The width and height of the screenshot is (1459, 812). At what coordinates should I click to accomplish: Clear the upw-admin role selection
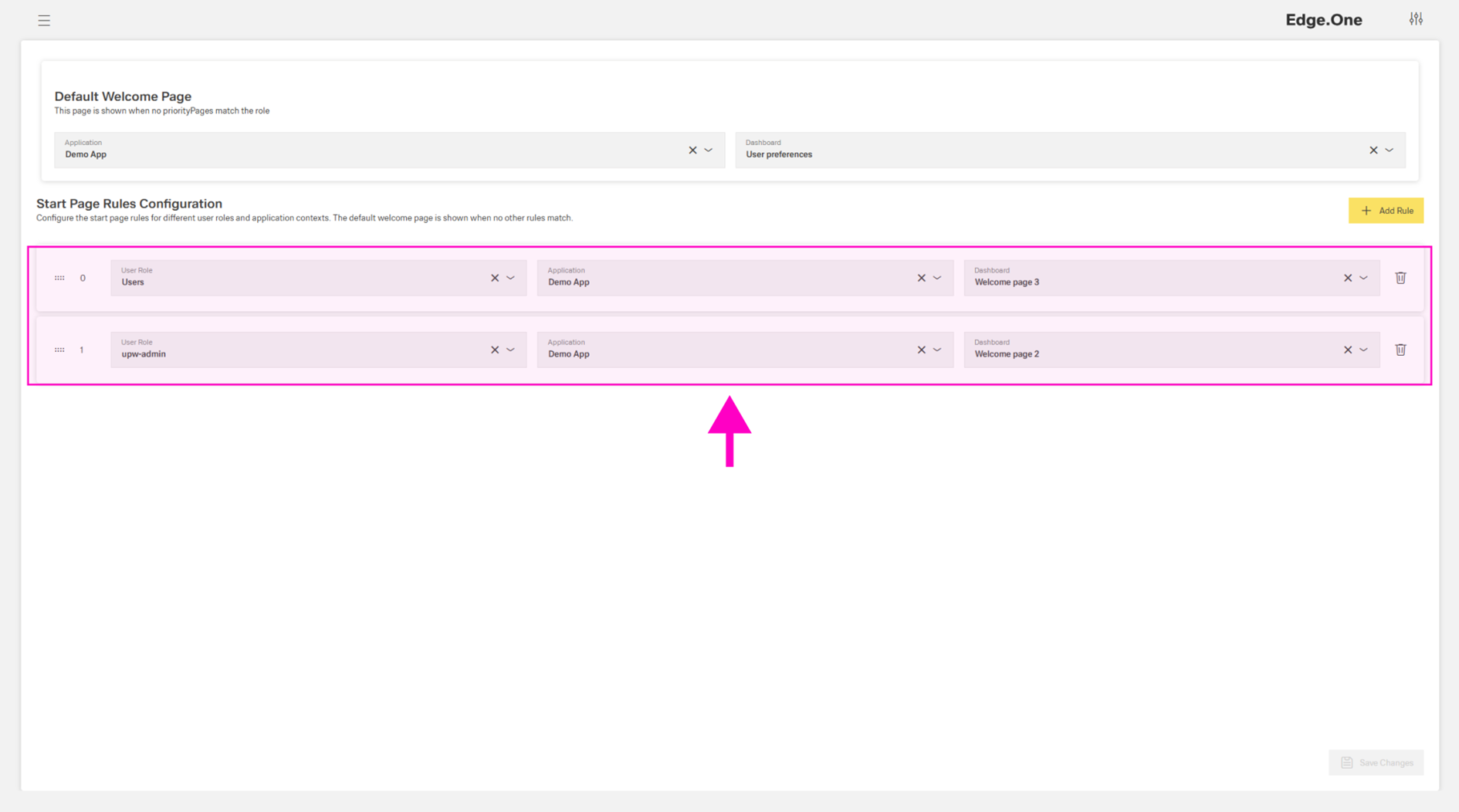pos(495,350)
